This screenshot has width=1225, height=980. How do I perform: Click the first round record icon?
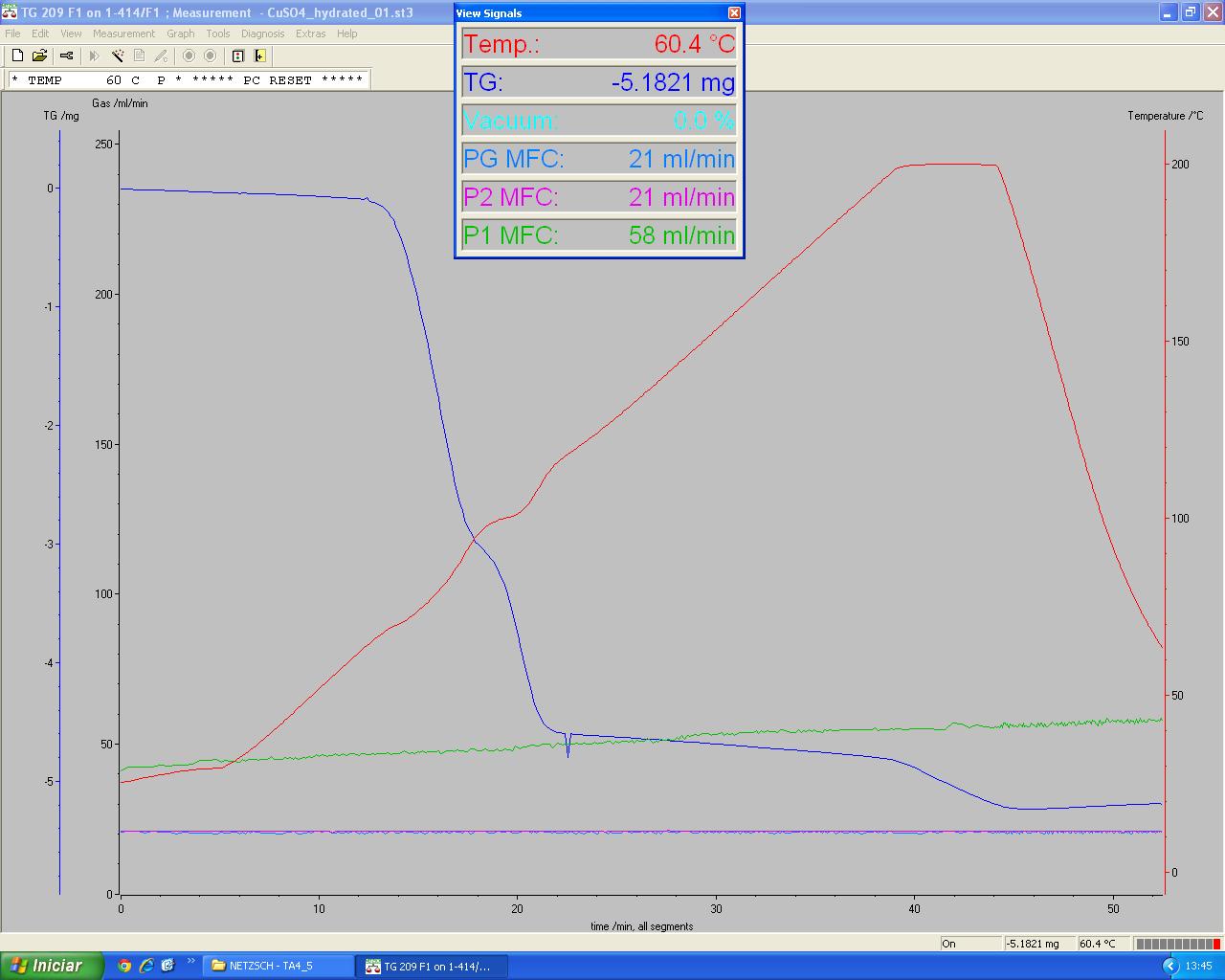[x=189, y=56]
